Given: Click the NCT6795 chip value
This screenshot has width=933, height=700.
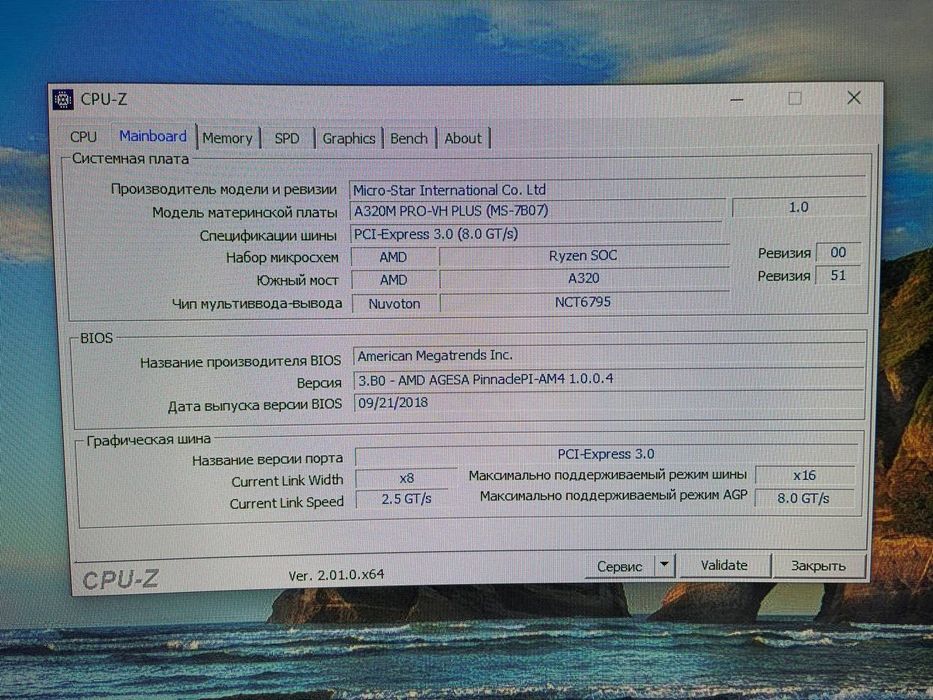Looking at the screenshot, I should pos(583,302).
